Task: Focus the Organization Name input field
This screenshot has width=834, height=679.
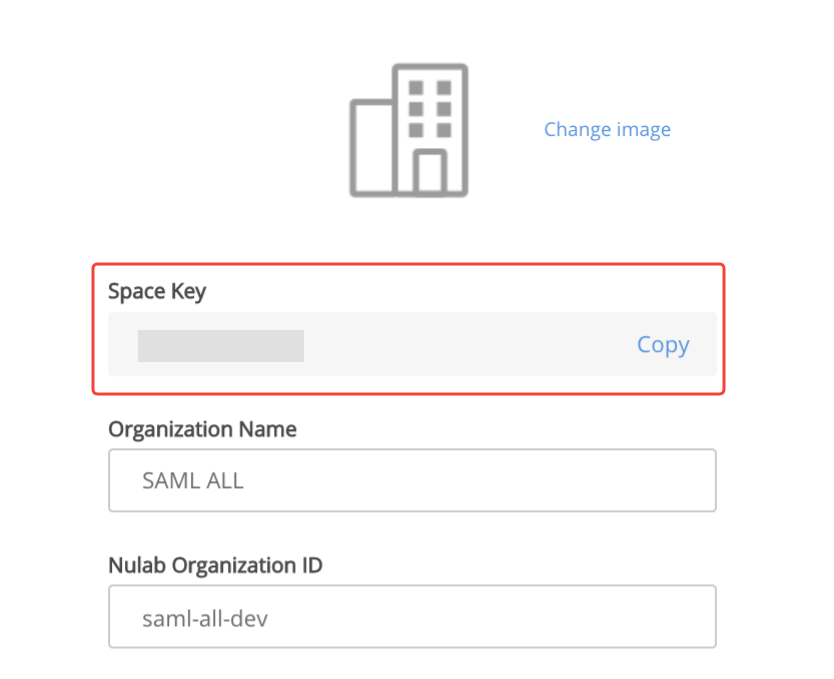Action: click(412, 481)
